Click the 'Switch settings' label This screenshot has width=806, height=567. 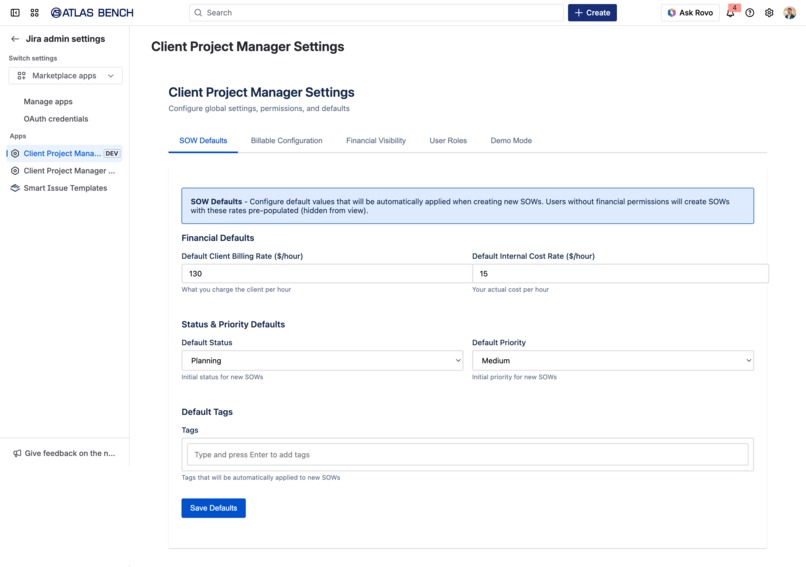pyautogui.click(x=33, y=58)
